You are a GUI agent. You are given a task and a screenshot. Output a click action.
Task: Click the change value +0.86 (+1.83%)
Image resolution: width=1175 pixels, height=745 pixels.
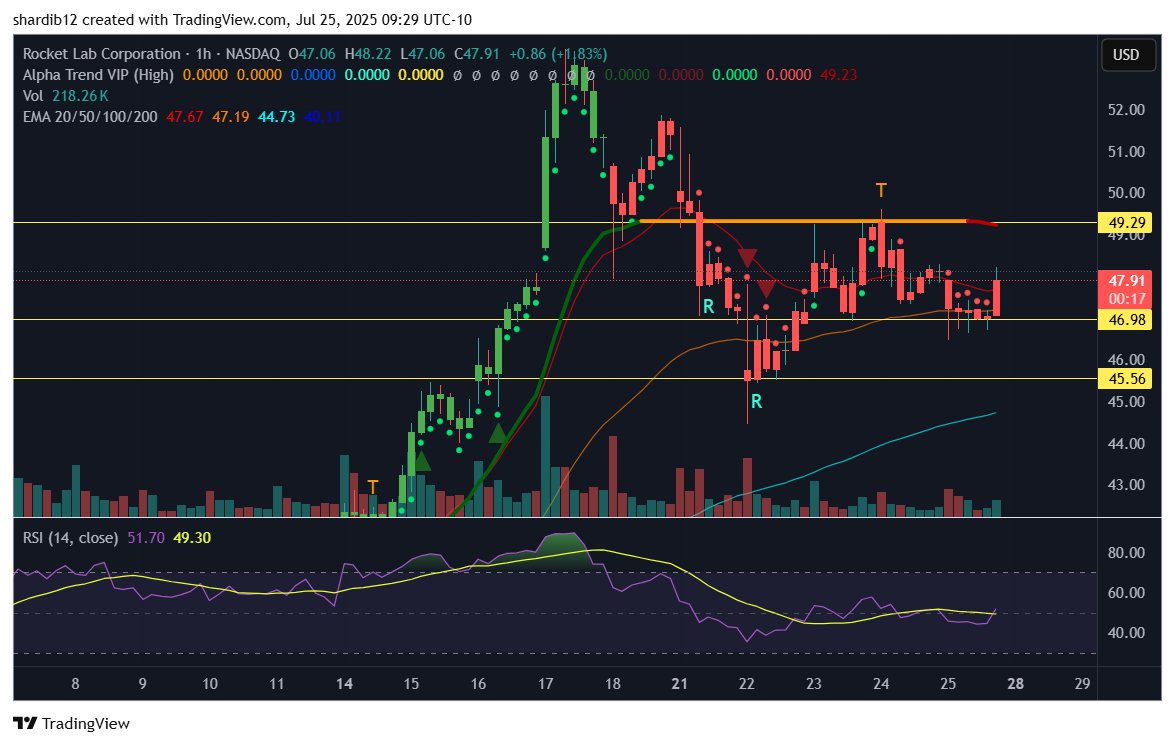[558, 54]
